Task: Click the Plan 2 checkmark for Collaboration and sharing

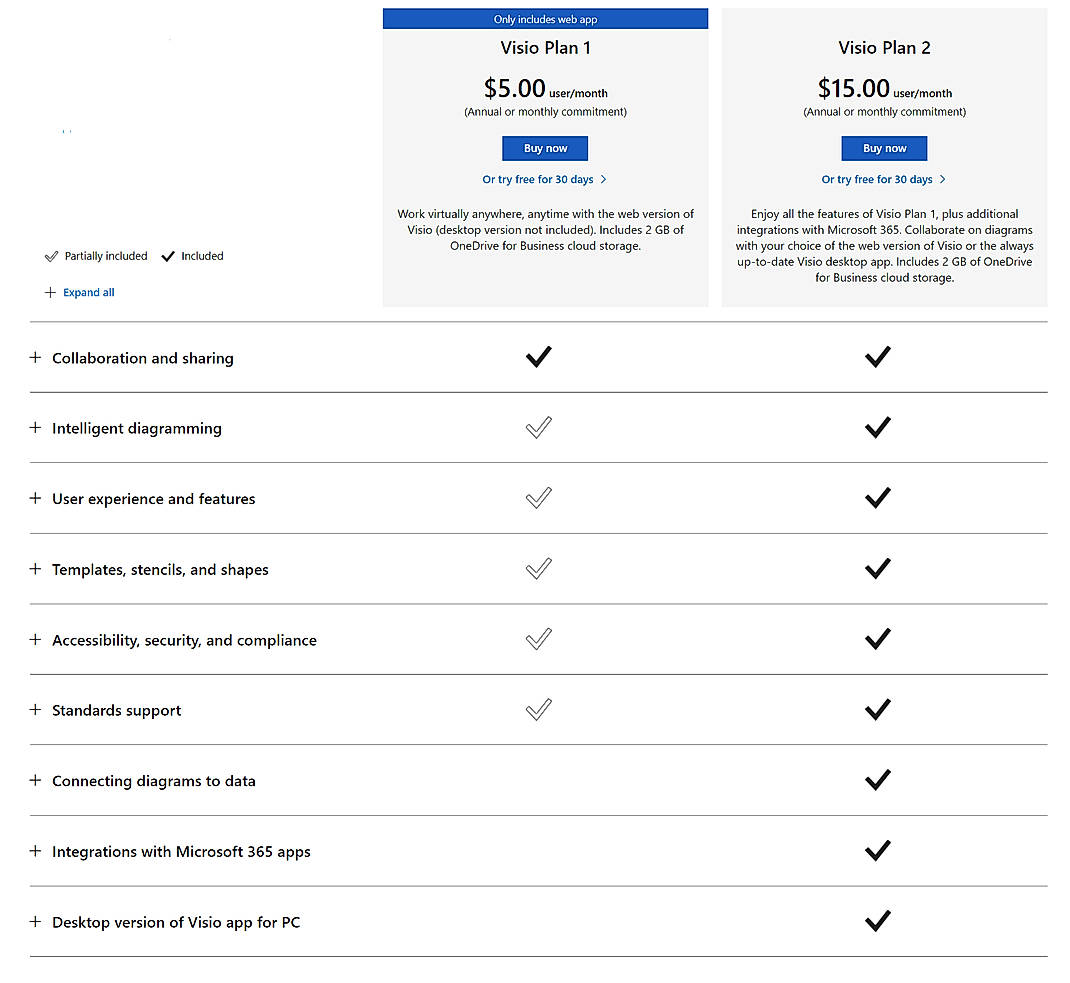Action: (x=877, y=357)
